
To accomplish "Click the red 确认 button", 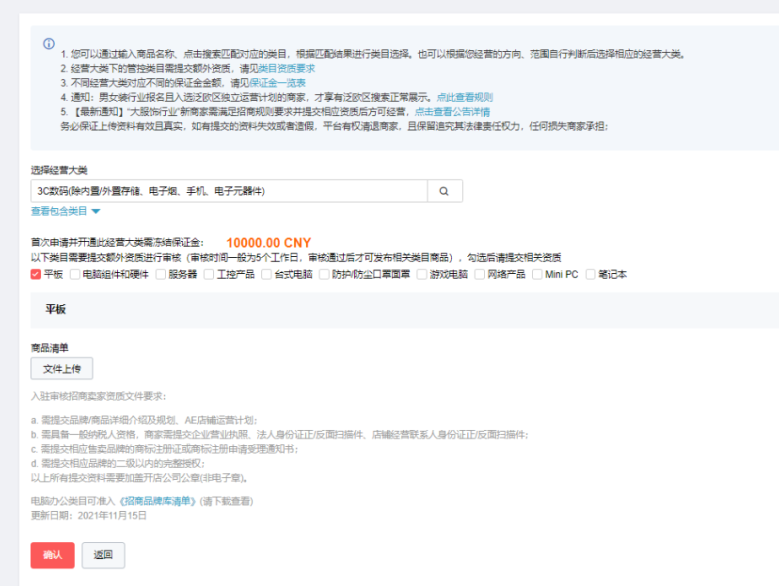I will click(52, 555).
